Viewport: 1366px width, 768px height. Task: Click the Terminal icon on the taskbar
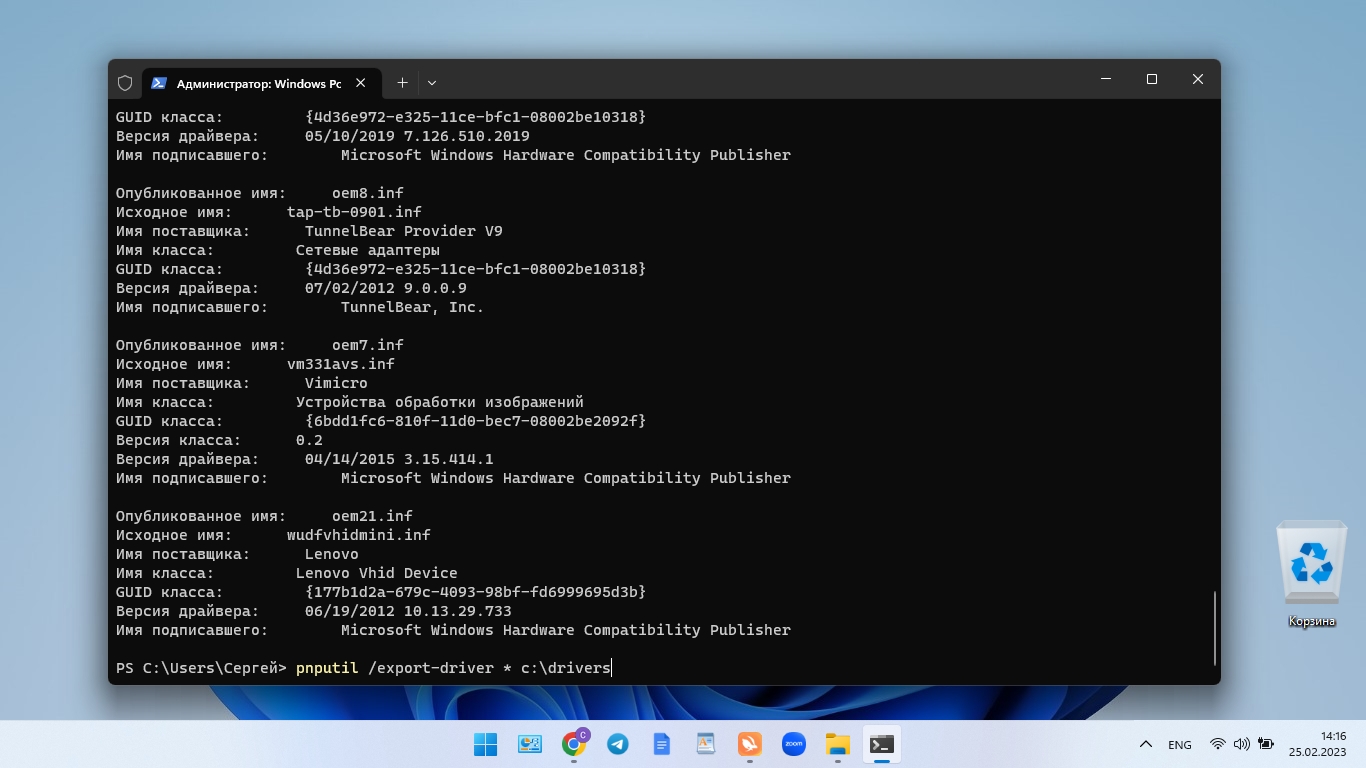881,744
